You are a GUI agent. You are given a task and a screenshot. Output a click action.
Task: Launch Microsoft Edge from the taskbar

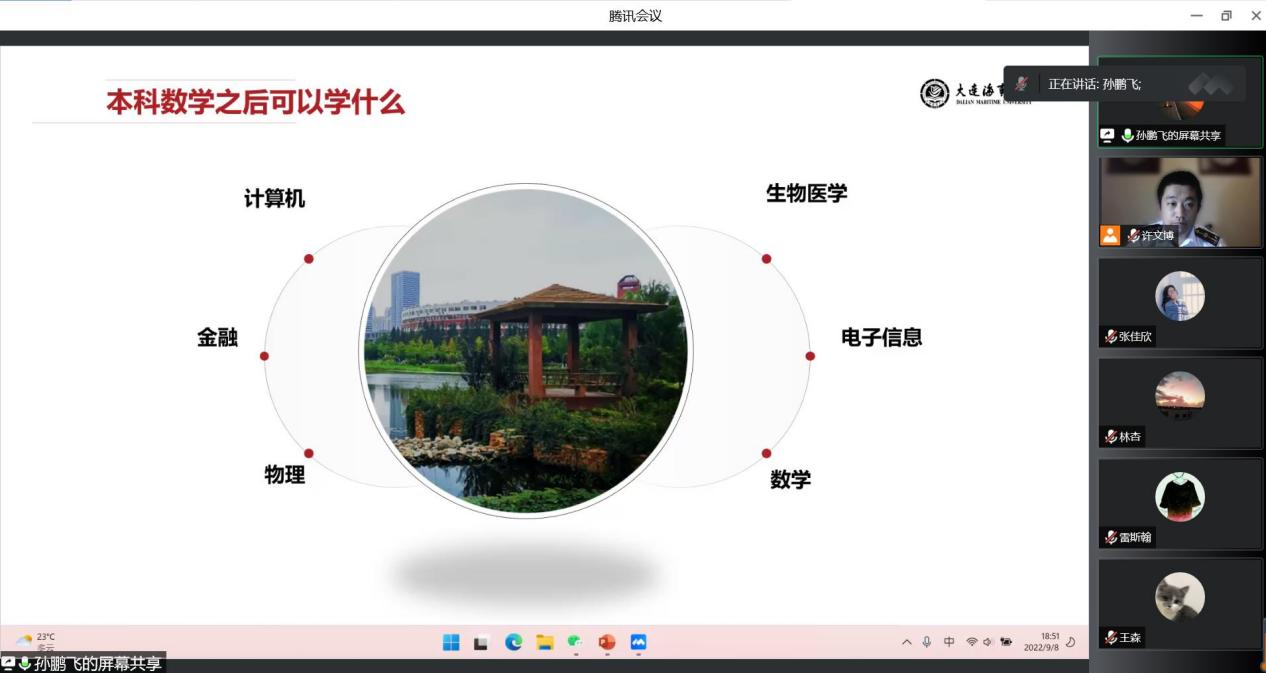(513, 642)
